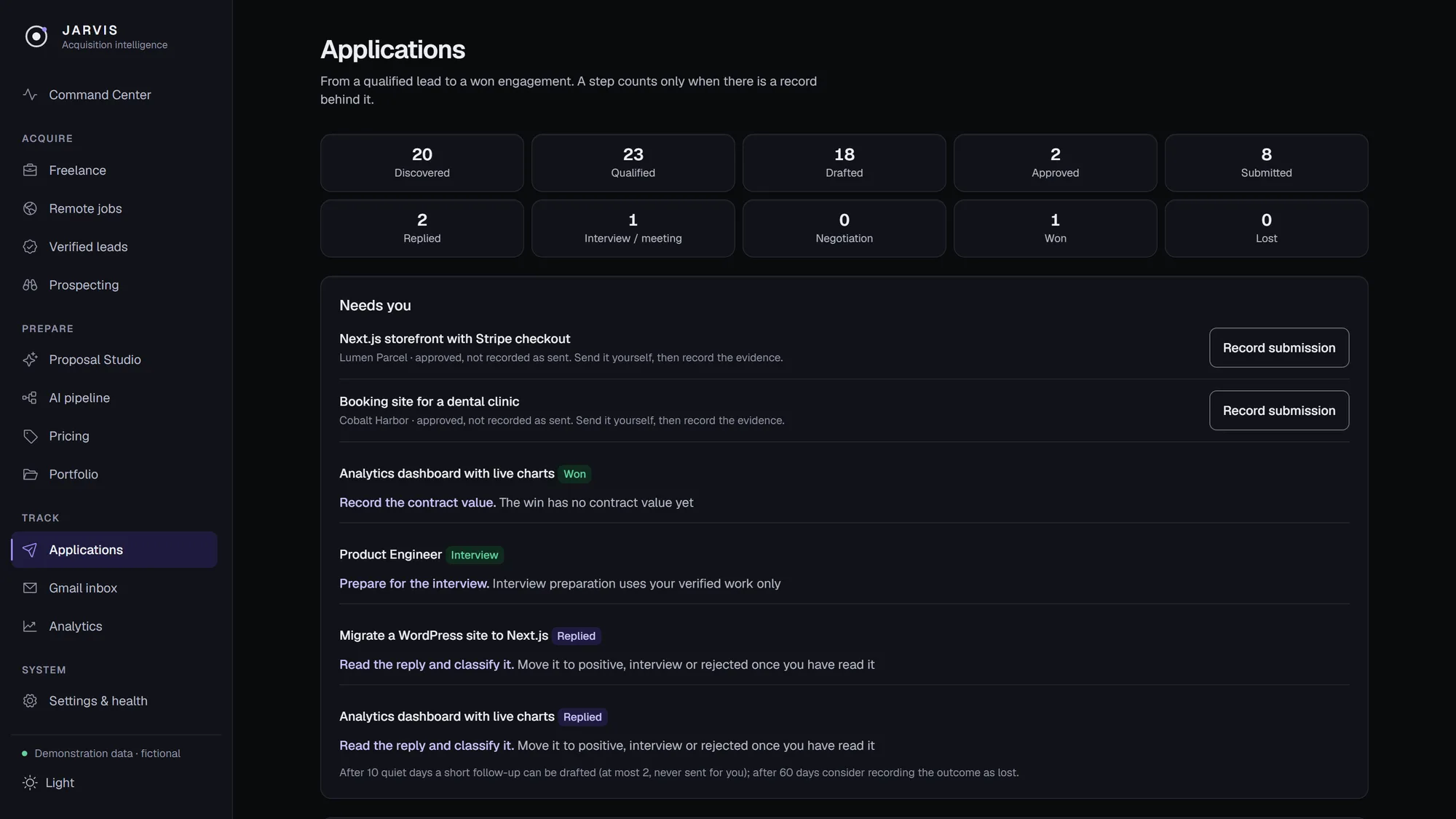Toggle the Light theme label
The height and width of the screenshot is (819, 1456).
coord(60,783)
